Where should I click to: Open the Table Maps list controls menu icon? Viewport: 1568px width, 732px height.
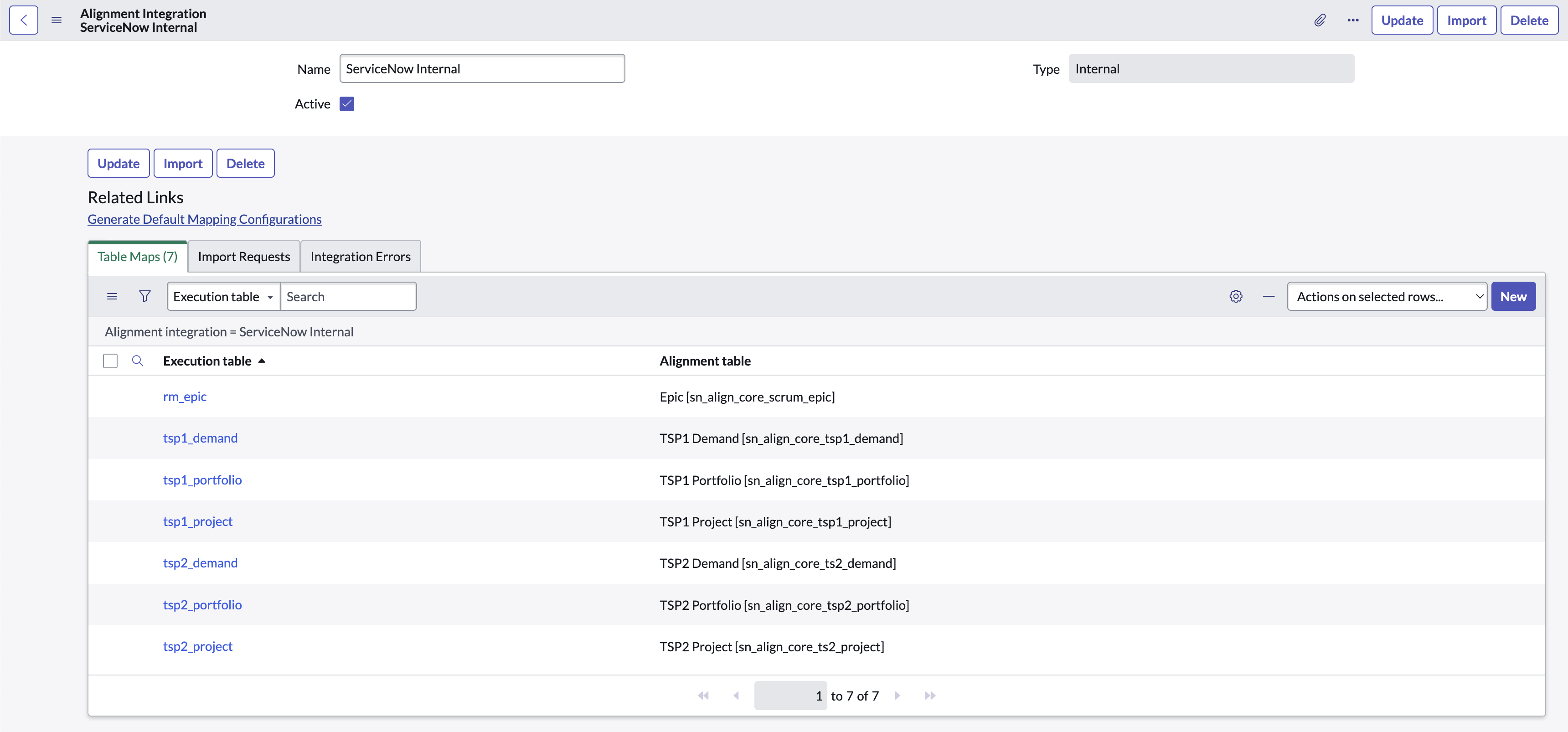click(x=112, y=296)
